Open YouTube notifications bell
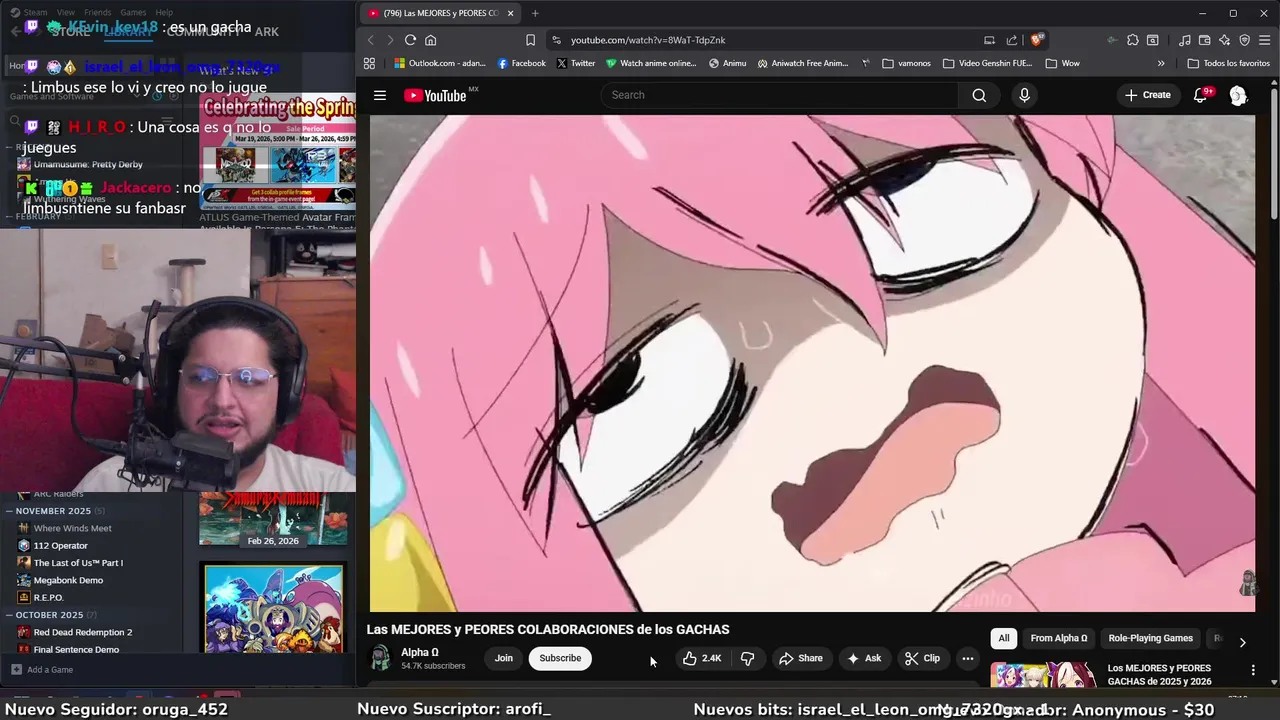This screenshot has width=1280, height=720. click(x=1201, y=95)
